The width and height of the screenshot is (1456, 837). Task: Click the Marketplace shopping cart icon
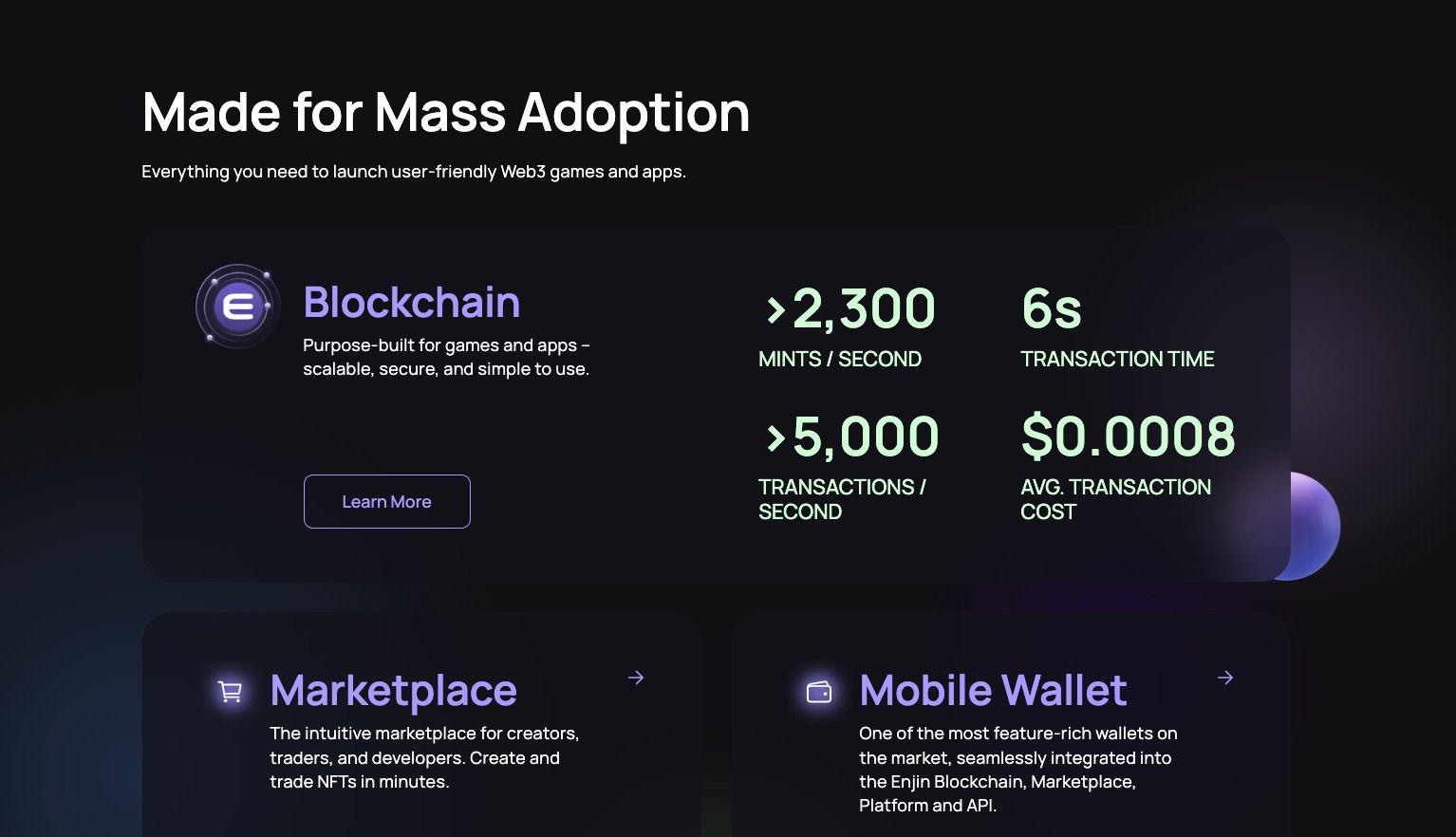coord(230,692)
